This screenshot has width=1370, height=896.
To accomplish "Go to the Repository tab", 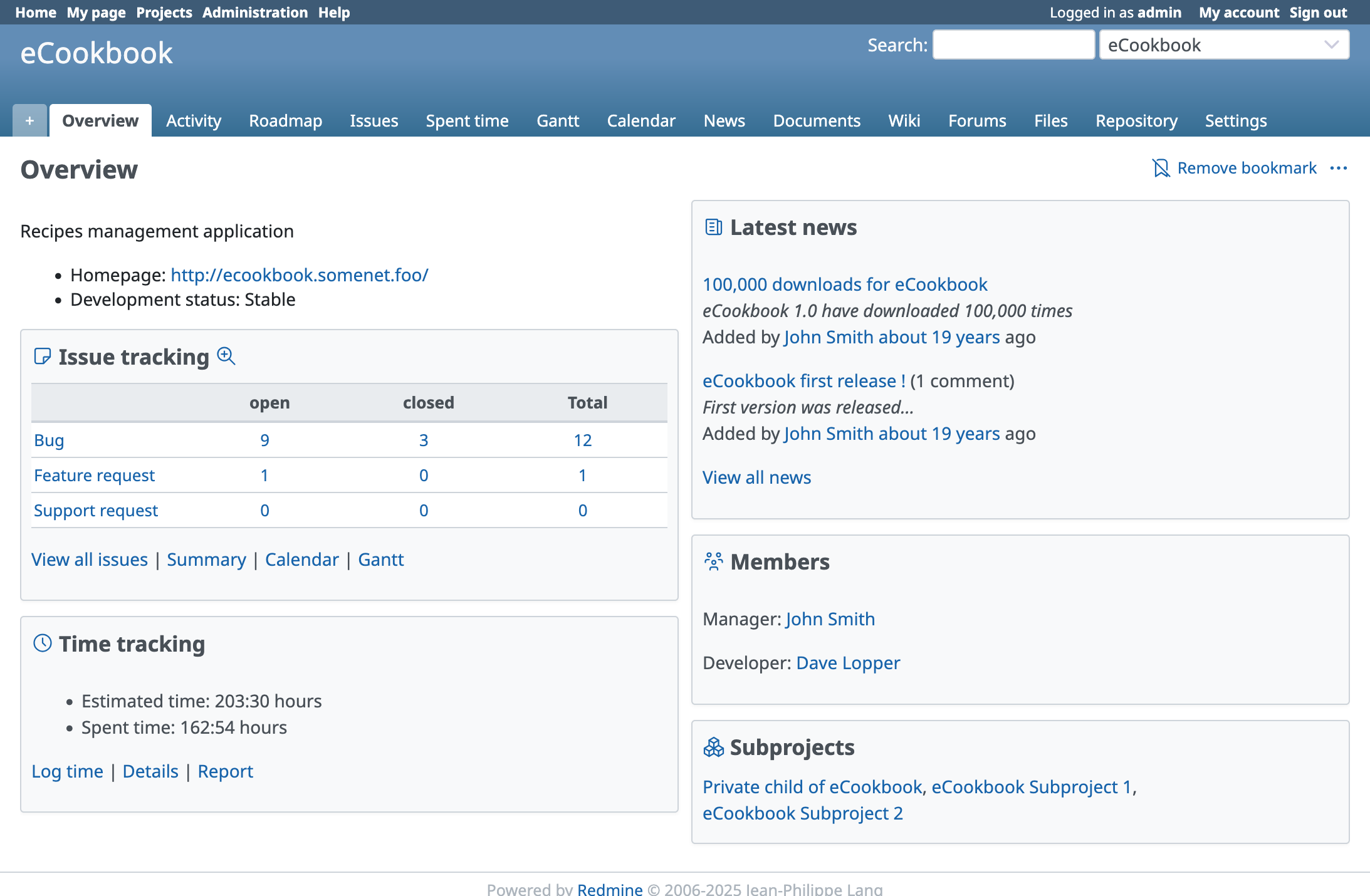I will click(x=1136, y=120).
